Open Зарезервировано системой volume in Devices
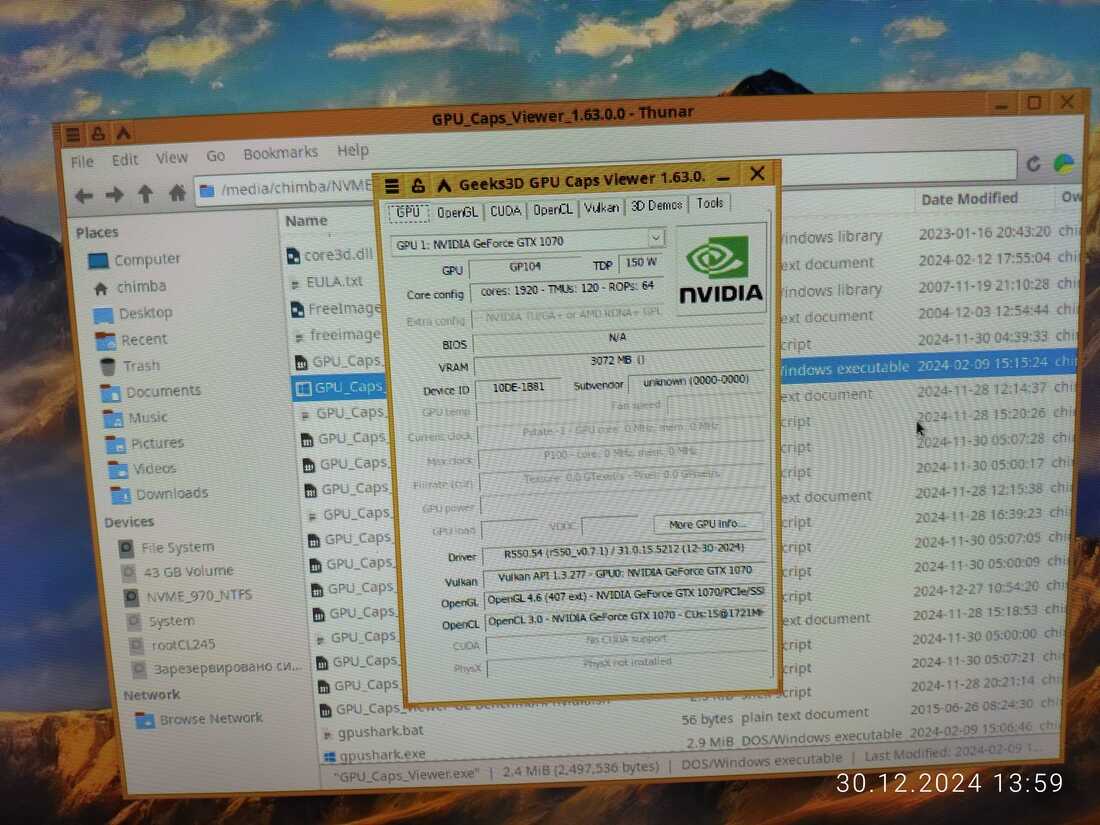Image resolution: width=1100 pixels, height=825 pixels. 216,667
